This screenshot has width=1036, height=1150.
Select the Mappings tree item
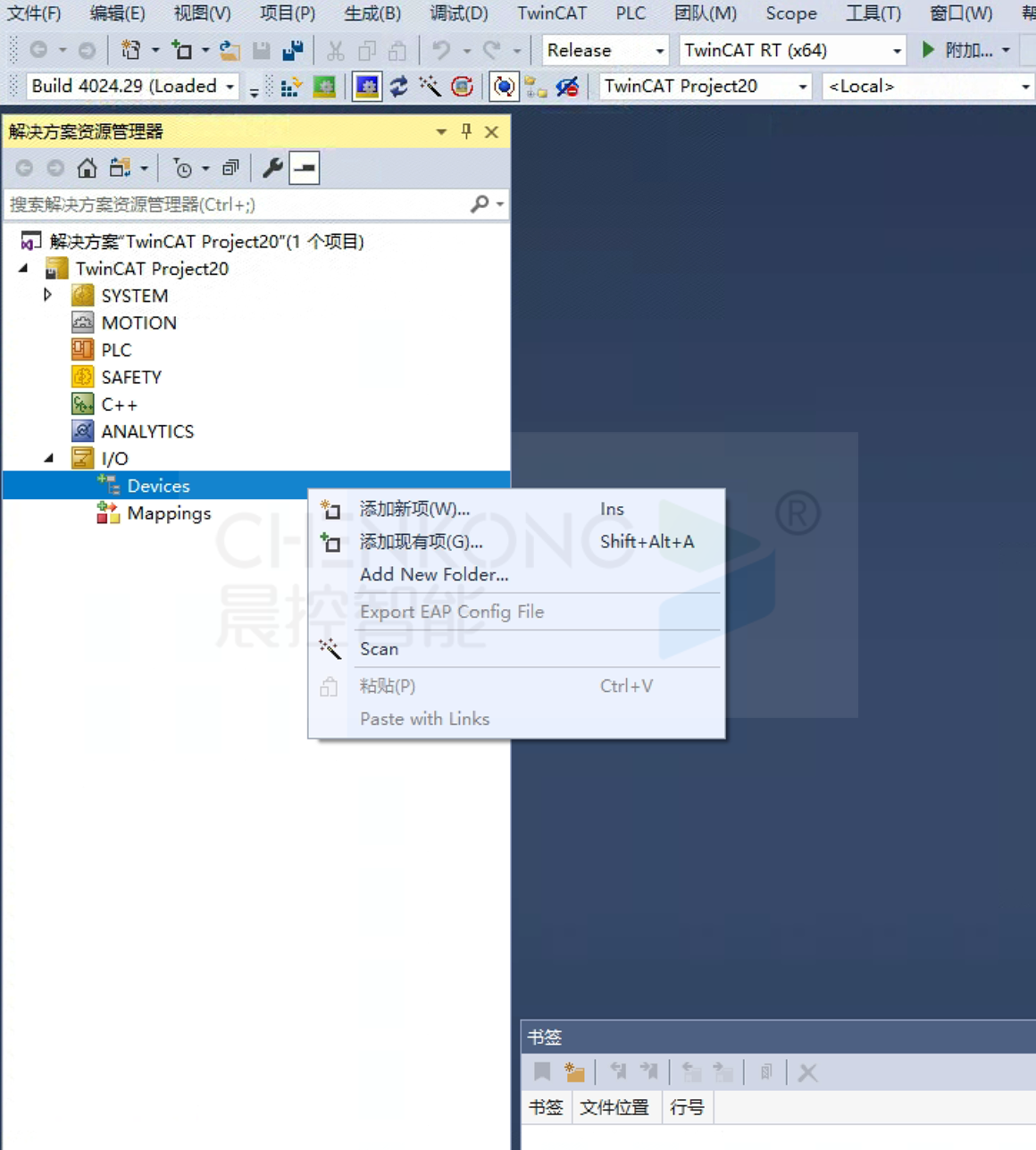pyautogui.click(x=168, y=513)
